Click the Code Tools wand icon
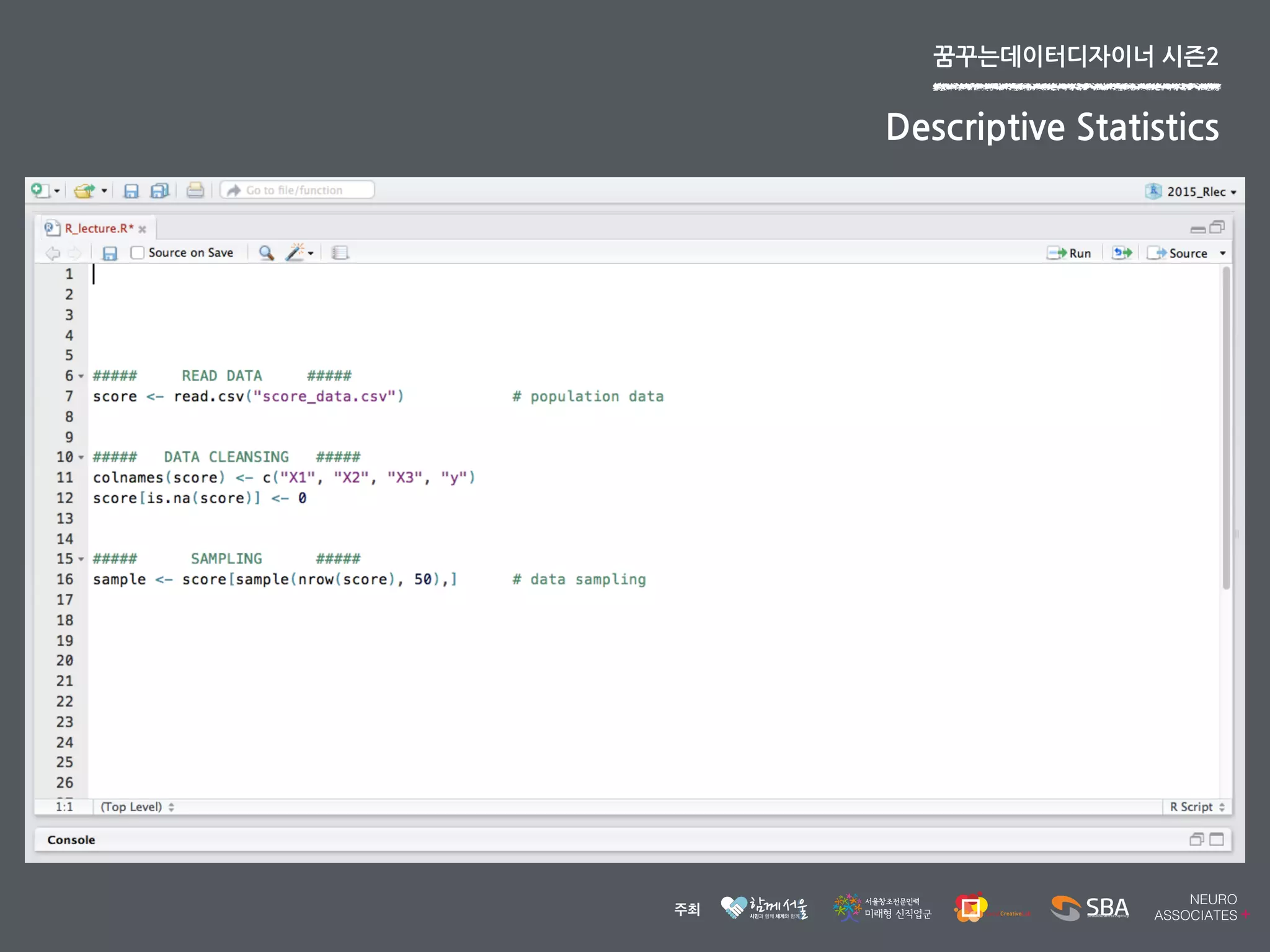 [x=296, y=253]
